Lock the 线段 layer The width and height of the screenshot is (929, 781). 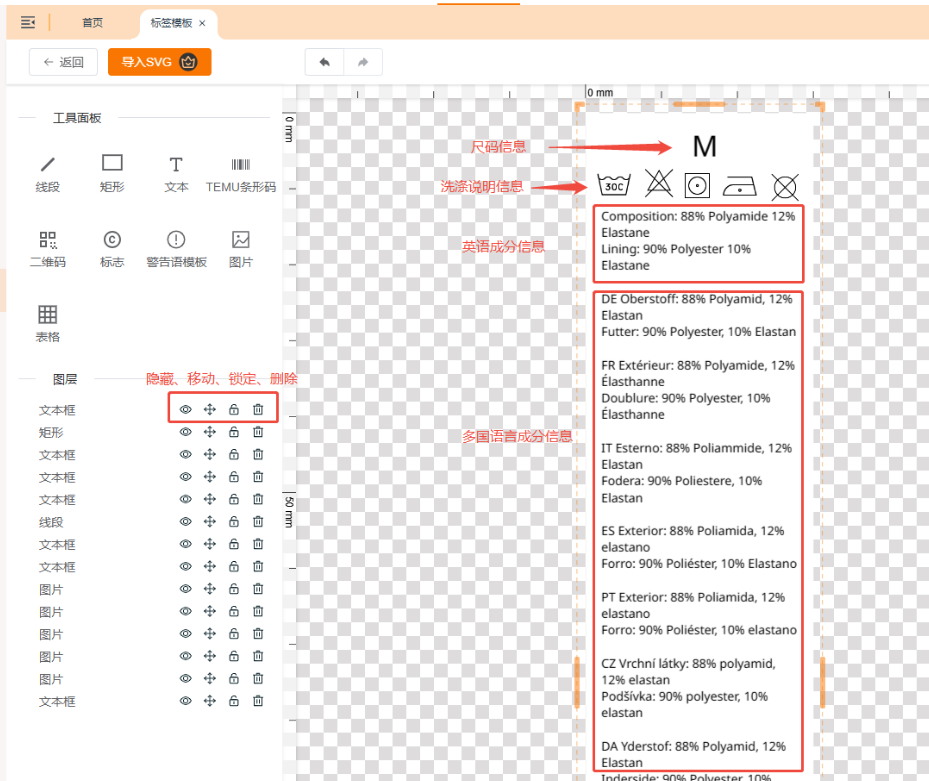tap(234, 521)
